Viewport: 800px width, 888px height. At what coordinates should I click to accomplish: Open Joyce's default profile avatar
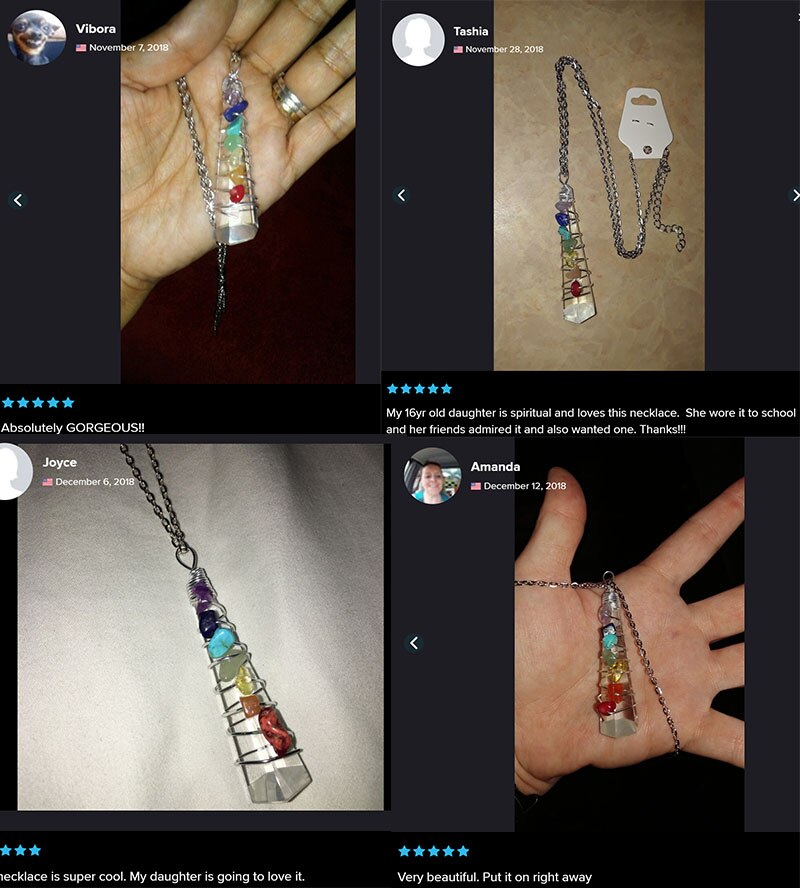point(14,472)
